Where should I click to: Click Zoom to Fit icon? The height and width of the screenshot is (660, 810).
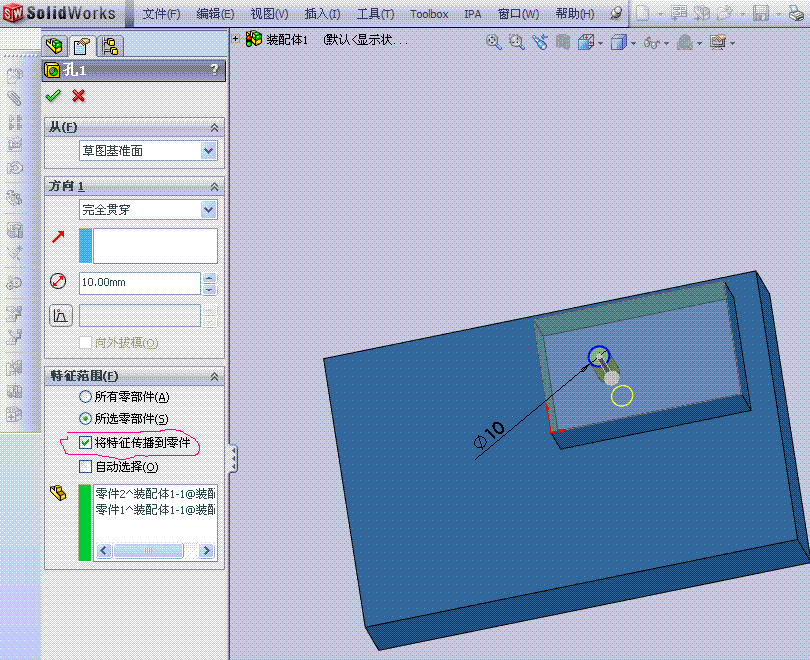tap(494, 42)
